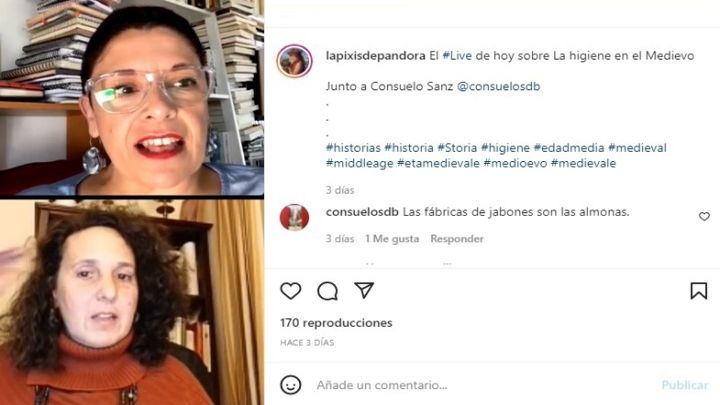Viewport: 720px width, 405px height.
Task: Like the post with the heart icon
Action: pos(291,291)
